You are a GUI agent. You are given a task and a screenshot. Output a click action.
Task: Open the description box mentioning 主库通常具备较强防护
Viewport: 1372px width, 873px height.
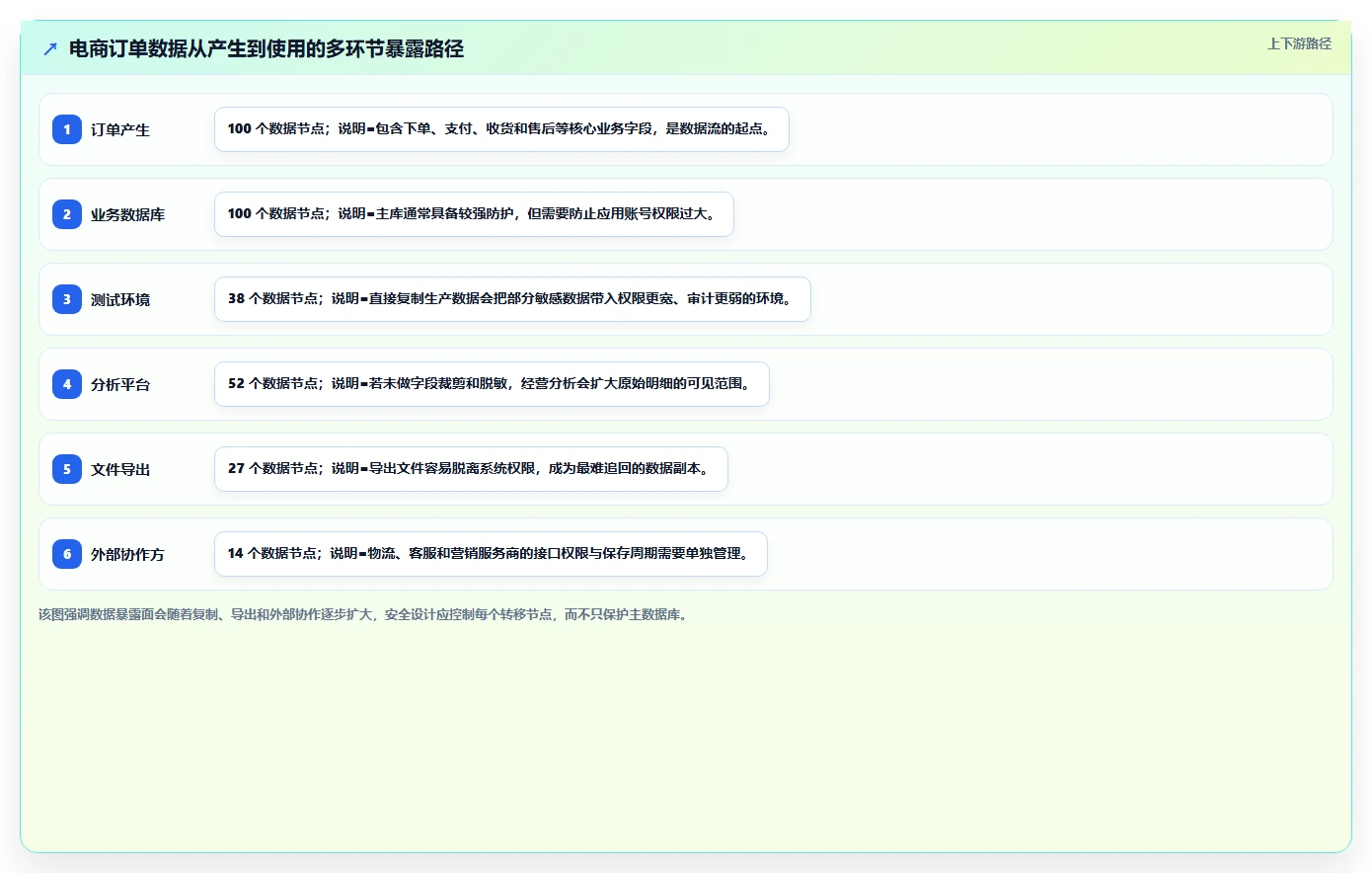tap(474, 214)
